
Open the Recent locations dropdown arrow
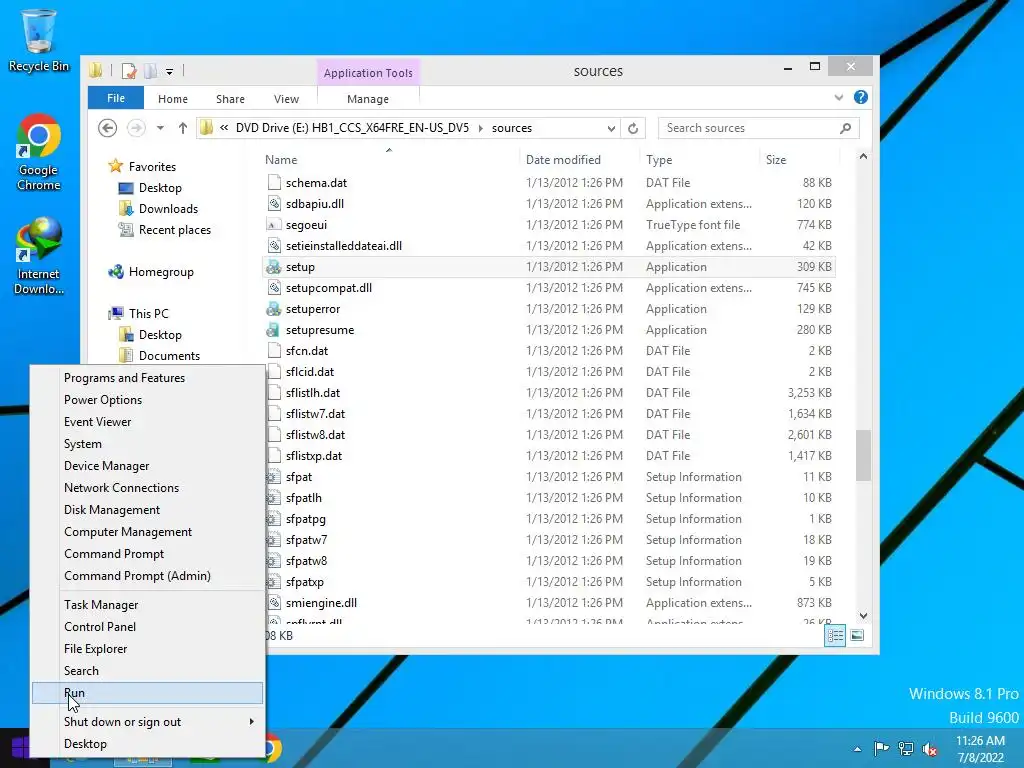160,128
